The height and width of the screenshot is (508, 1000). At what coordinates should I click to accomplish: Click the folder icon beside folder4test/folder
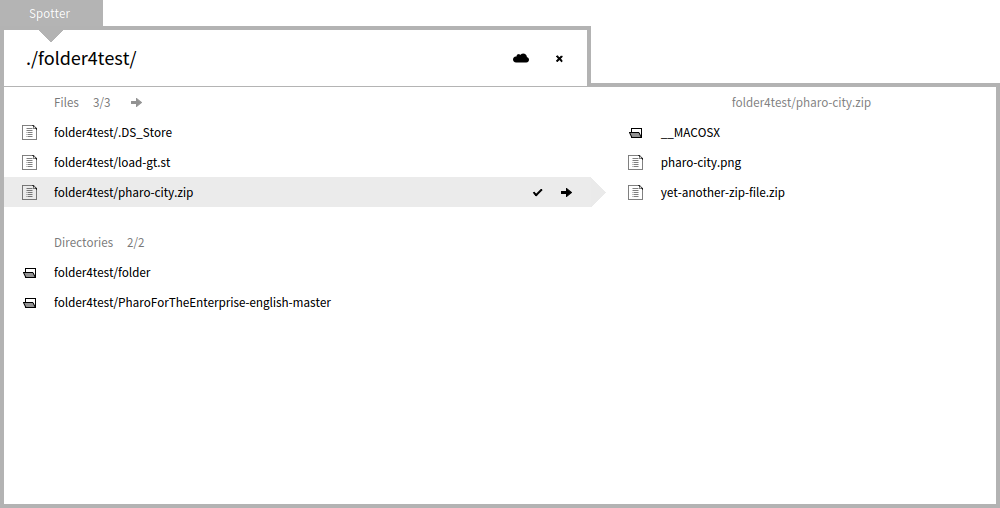tap(29, 273)
